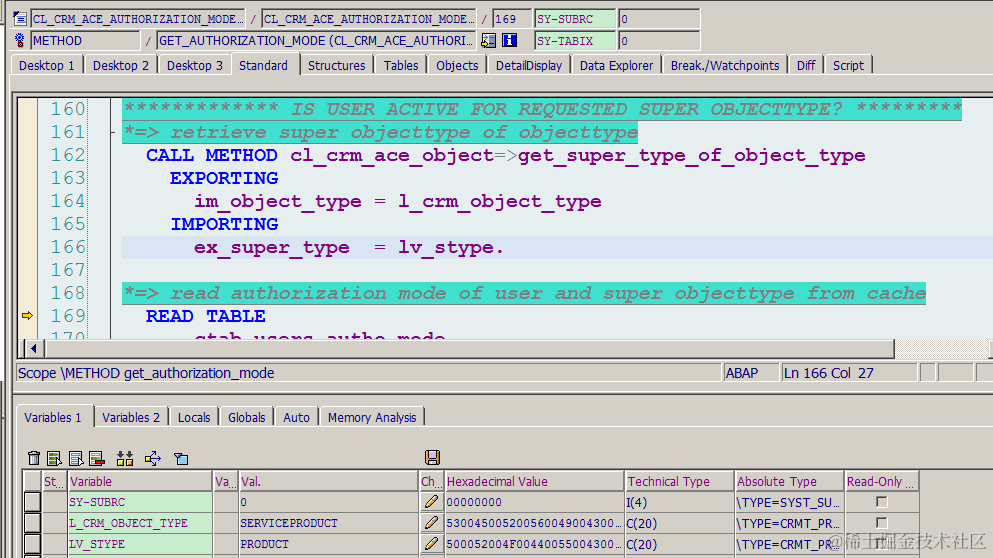Click the Read-Only column header
993x558 pixels.
pyautogui.click(x=882, y=481)
